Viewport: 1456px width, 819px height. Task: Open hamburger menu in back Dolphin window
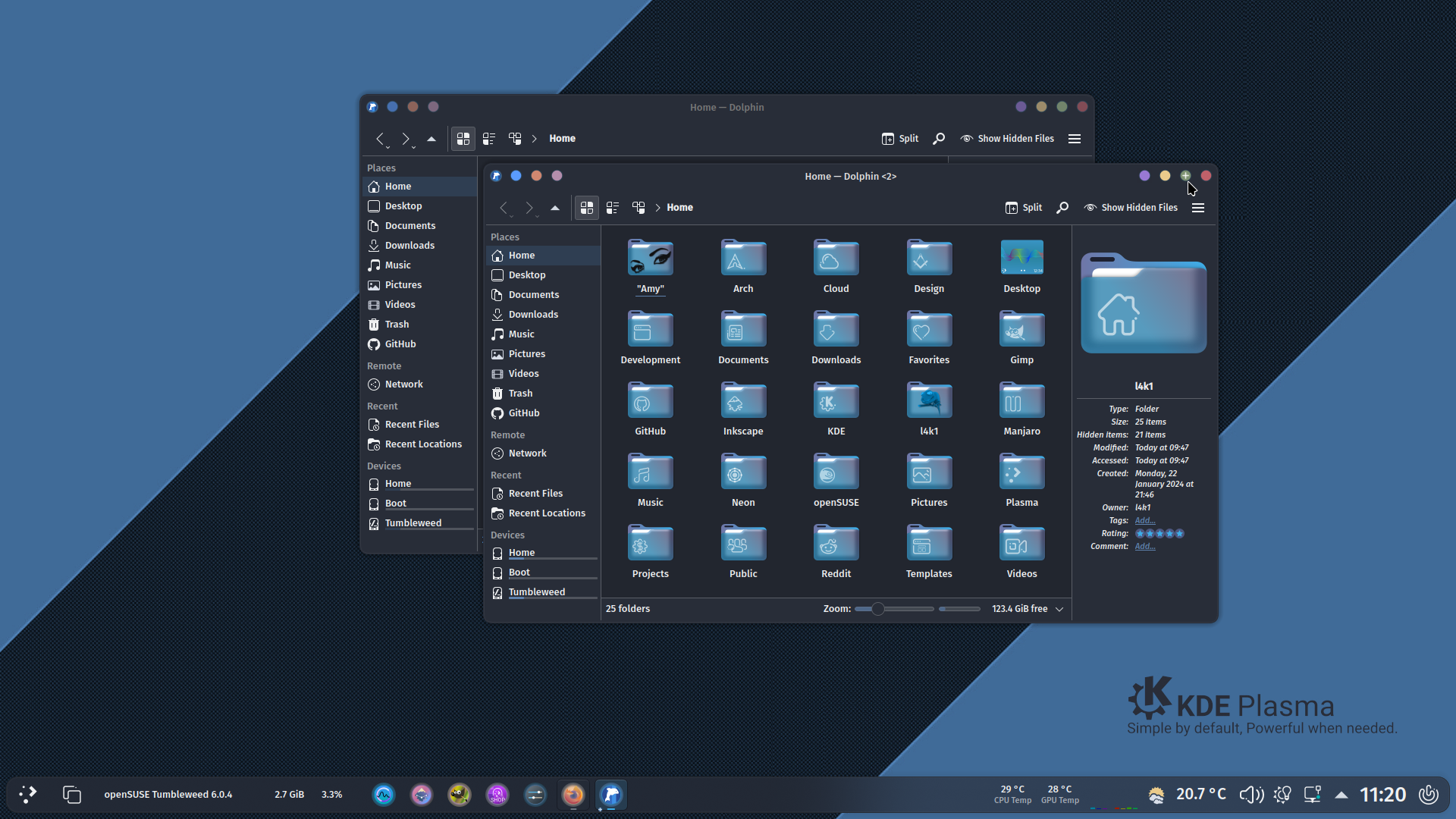[x=1075, y=139]
